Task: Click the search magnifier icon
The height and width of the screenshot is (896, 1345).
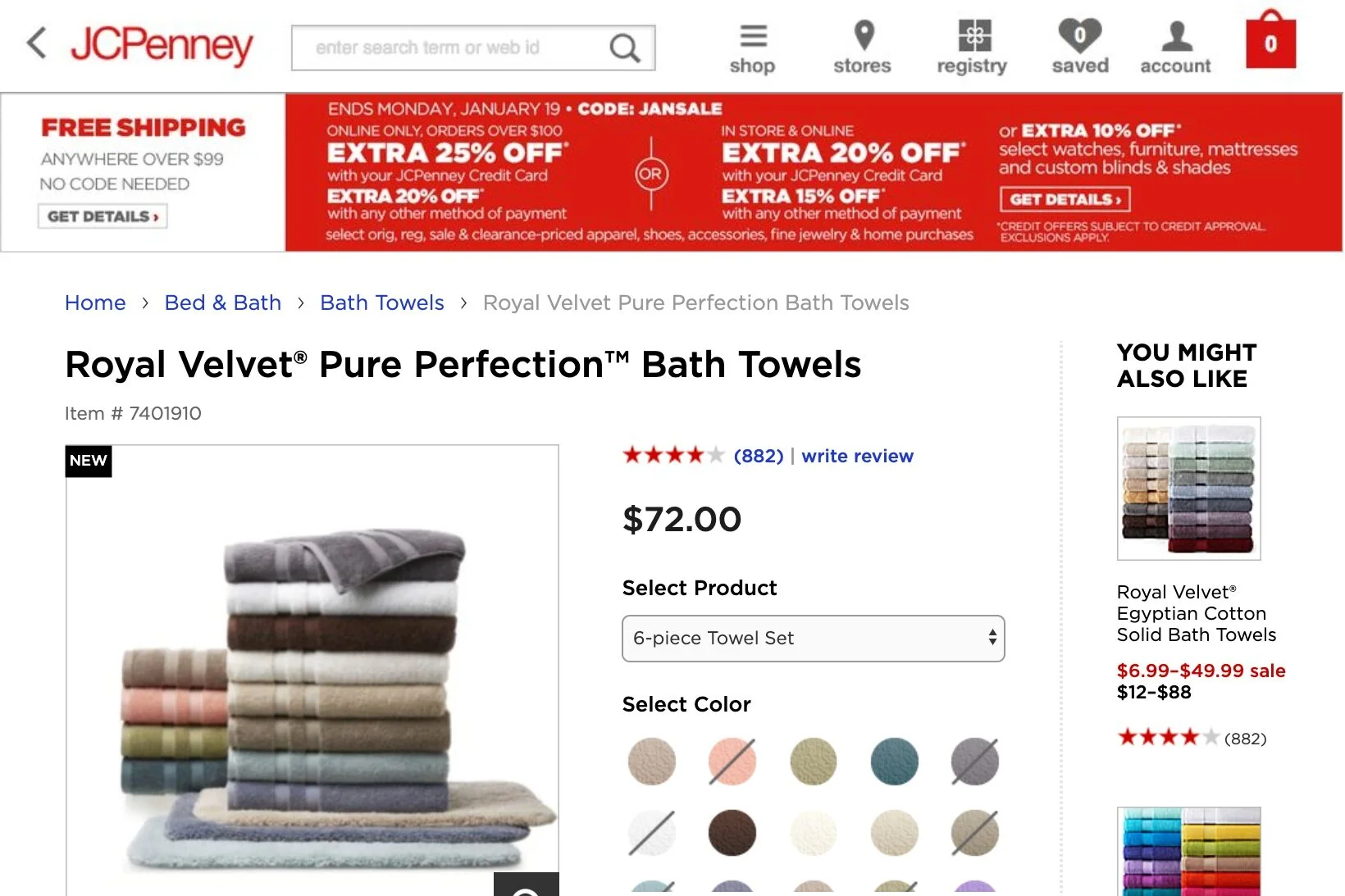Action: pyautogui.click(x=624, y=48)
